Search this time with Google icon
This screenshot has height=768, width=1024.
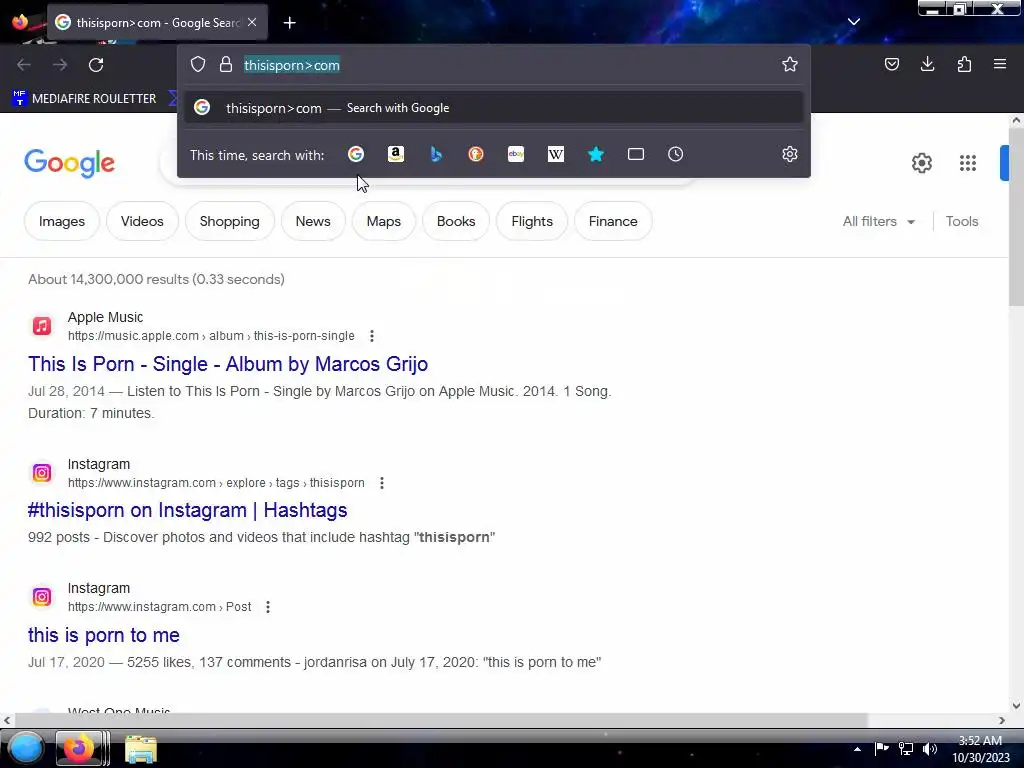coord(356,154)
